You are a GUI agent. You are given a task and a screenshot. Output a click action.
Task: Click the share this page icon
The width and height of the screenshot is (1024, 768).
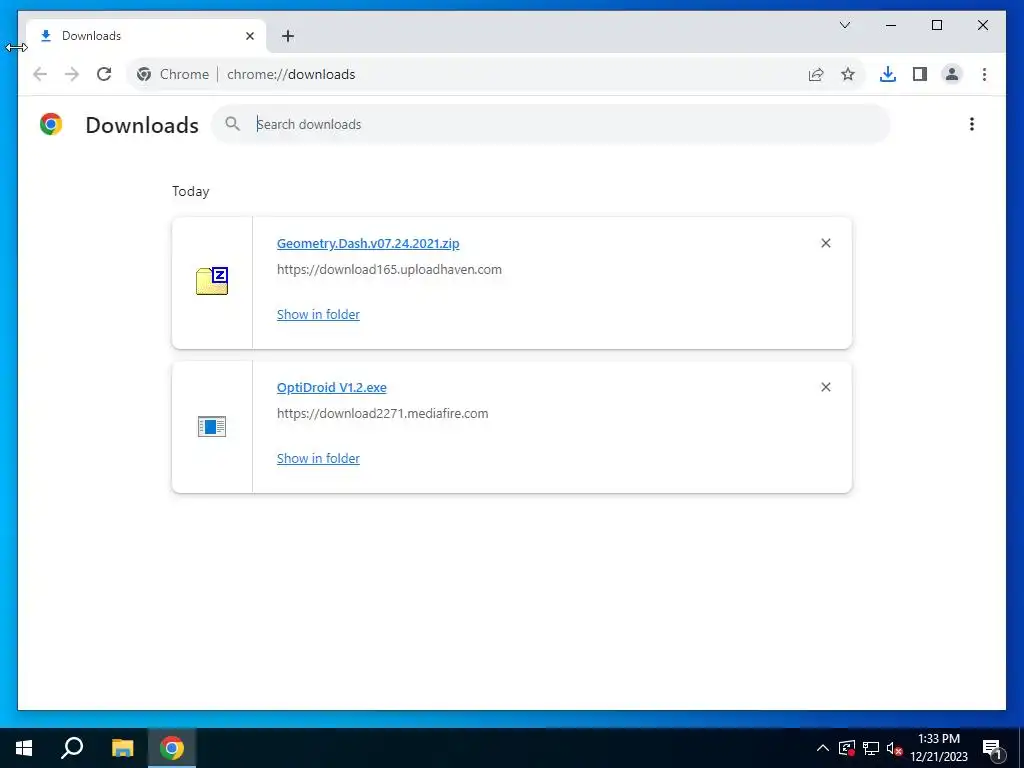point(816,74)
